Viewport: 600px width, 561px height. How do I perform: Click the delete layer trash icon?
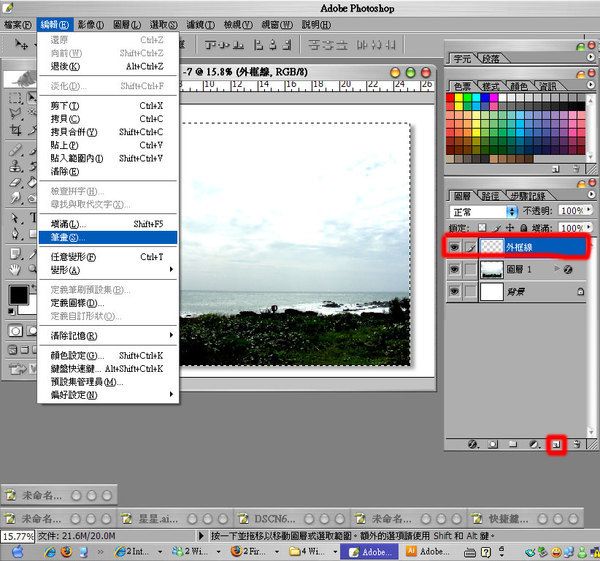click(x=577, y=442)
